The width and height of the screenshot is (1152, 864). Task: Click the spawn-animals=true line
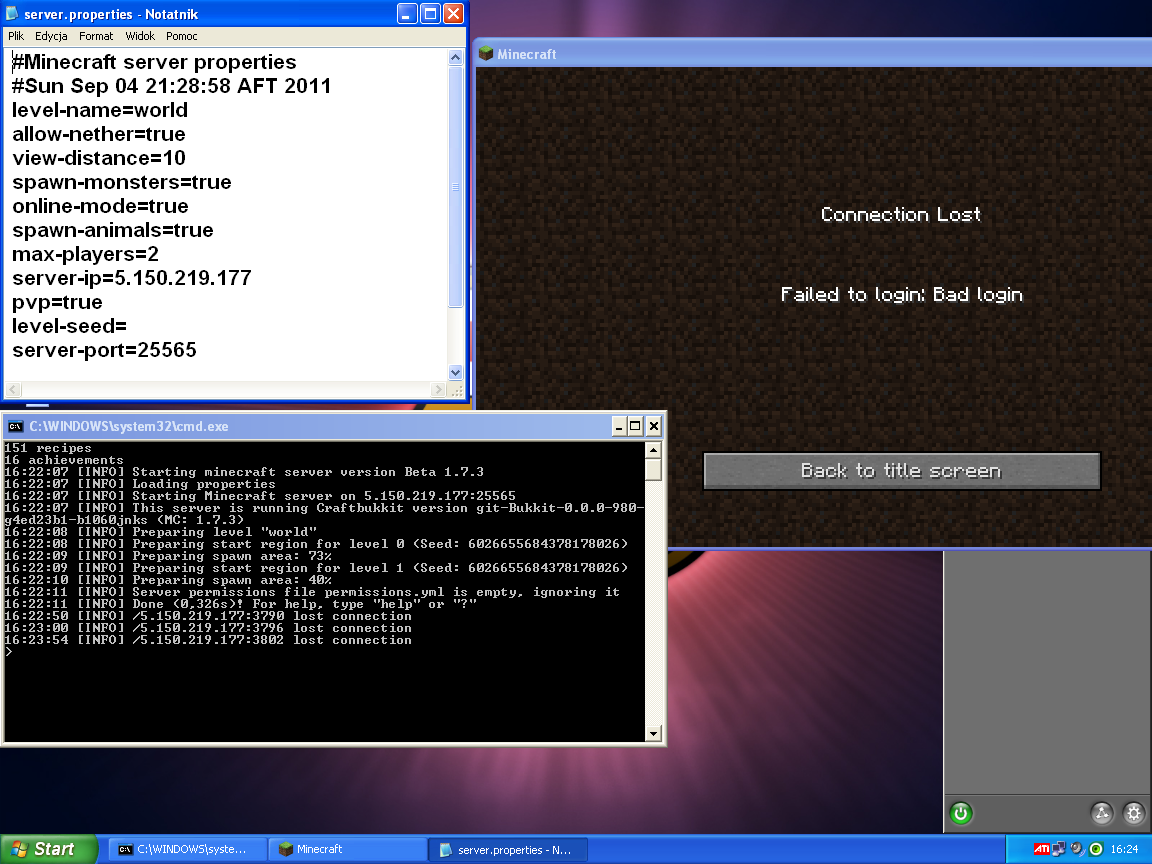112,230
